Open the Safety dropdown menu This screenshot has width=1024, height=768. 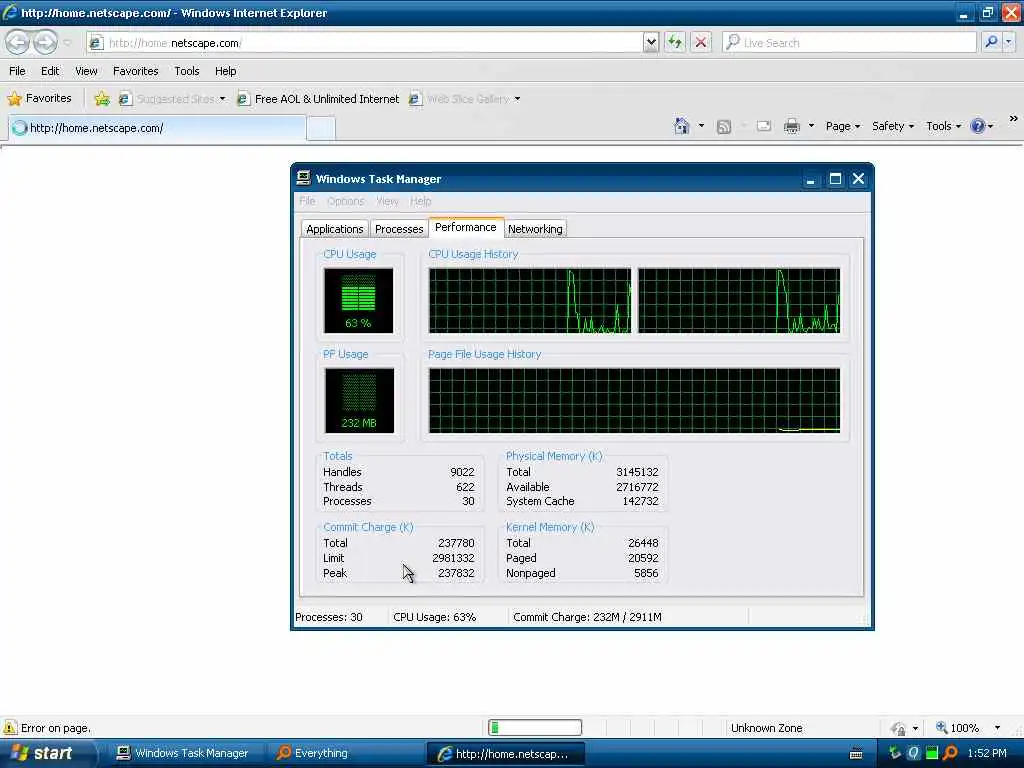point(893,126)
